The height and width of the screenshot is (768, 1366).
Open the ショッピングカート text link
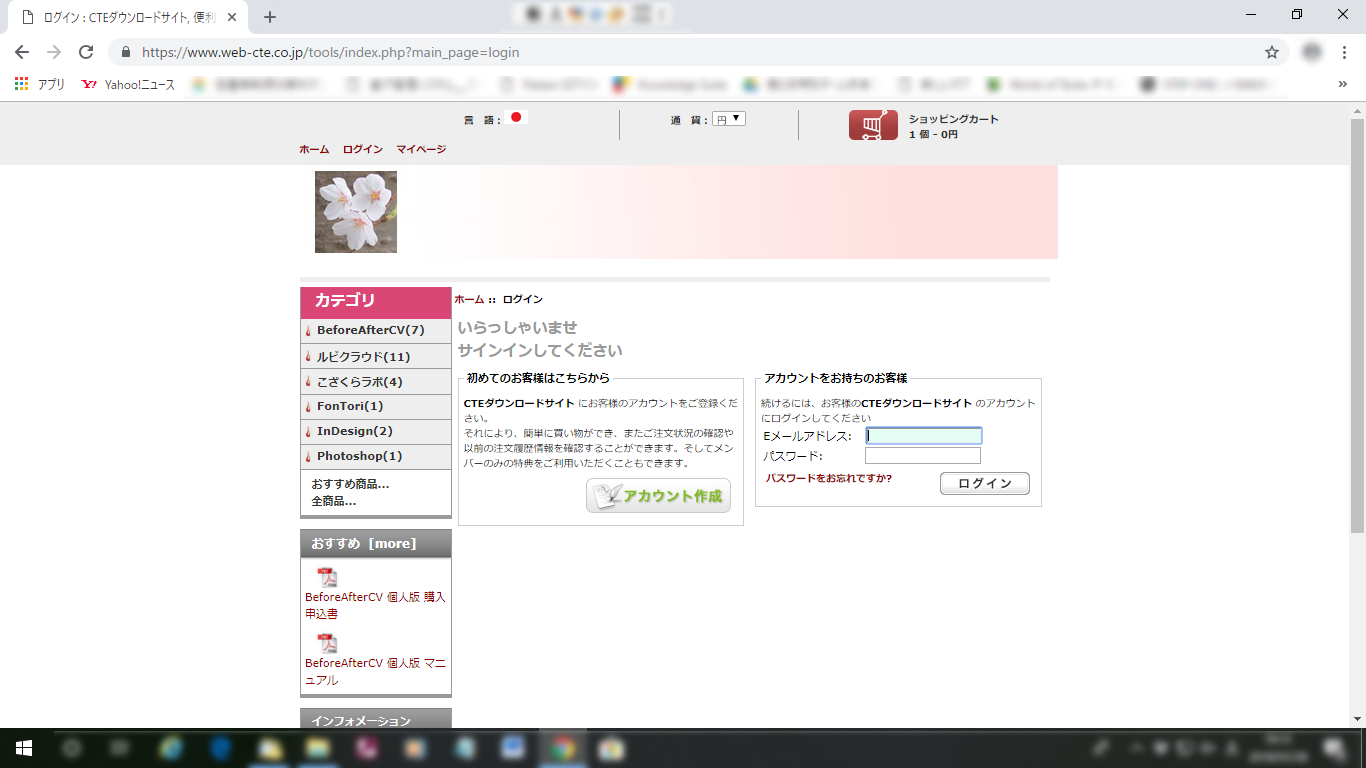point(954,119)
